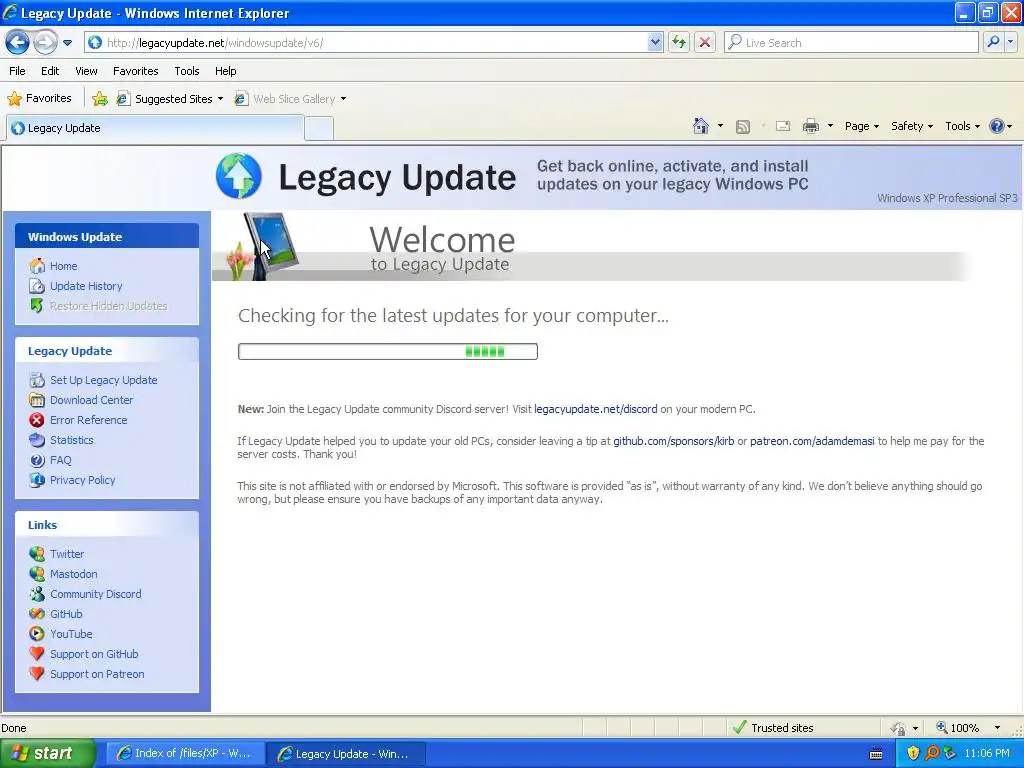Viewport: 1024px width, 768px height.
Task: Click the Add to Favorites Bar icon
Action: pyautogui.click(x=100, y=99)
